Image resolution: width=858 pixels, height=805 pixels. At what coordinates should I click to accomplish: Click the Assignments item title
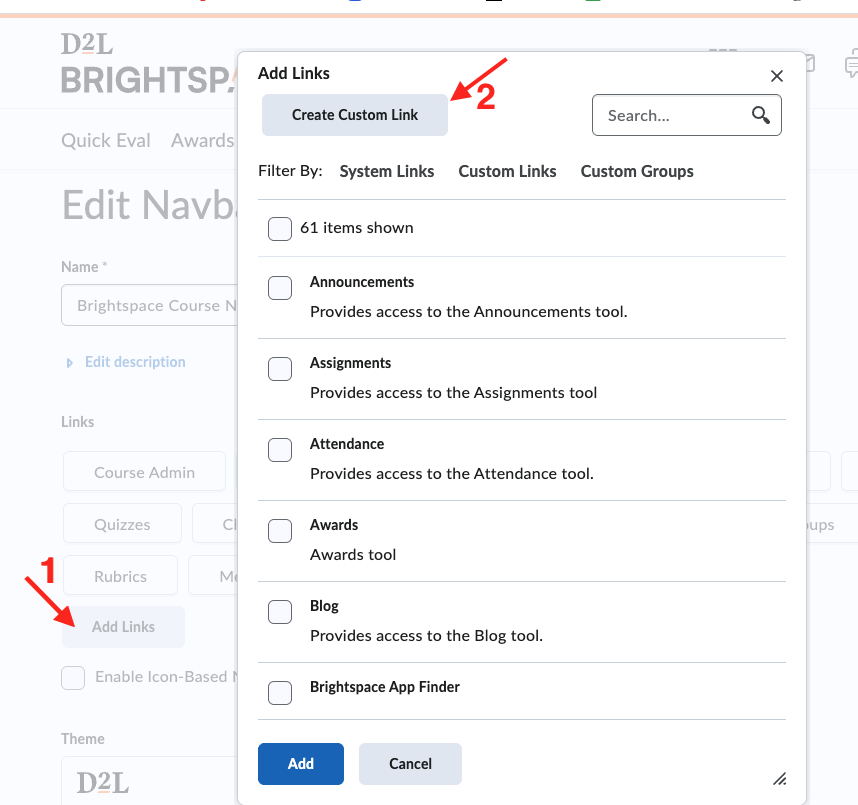tap(350, 363)
